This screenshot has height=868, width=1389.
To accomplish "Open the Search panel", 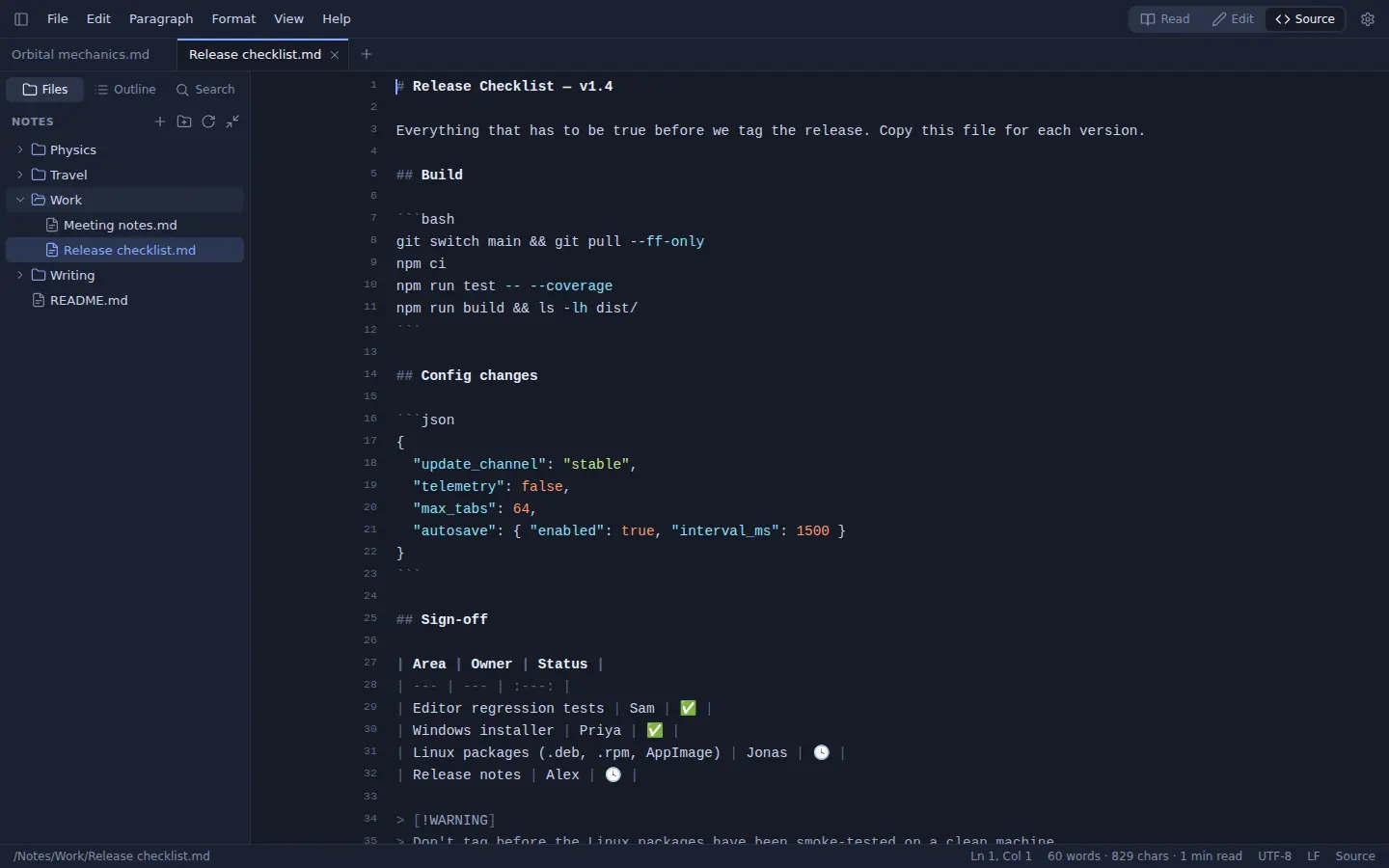I will 205,89.
